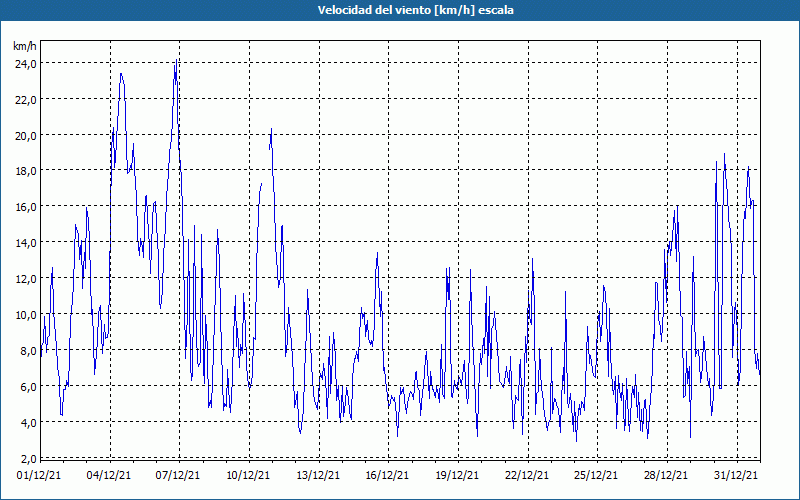This screenshot has height=500, width=800.
Task: Click the 20 km/h peak after 10/12/21
Action: 271,129
